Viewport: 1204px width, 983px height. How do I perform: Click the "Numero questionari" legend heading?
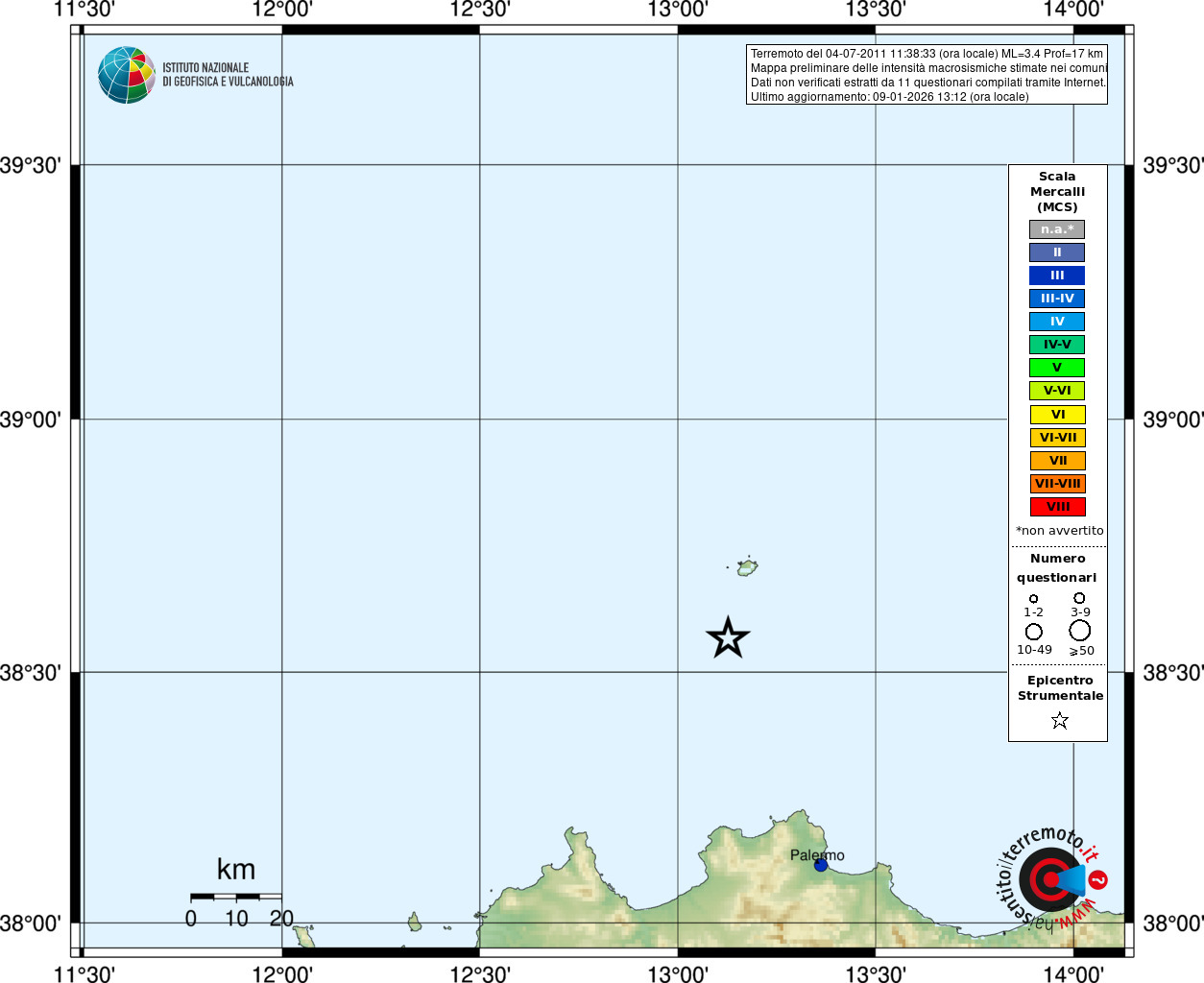1057,568
